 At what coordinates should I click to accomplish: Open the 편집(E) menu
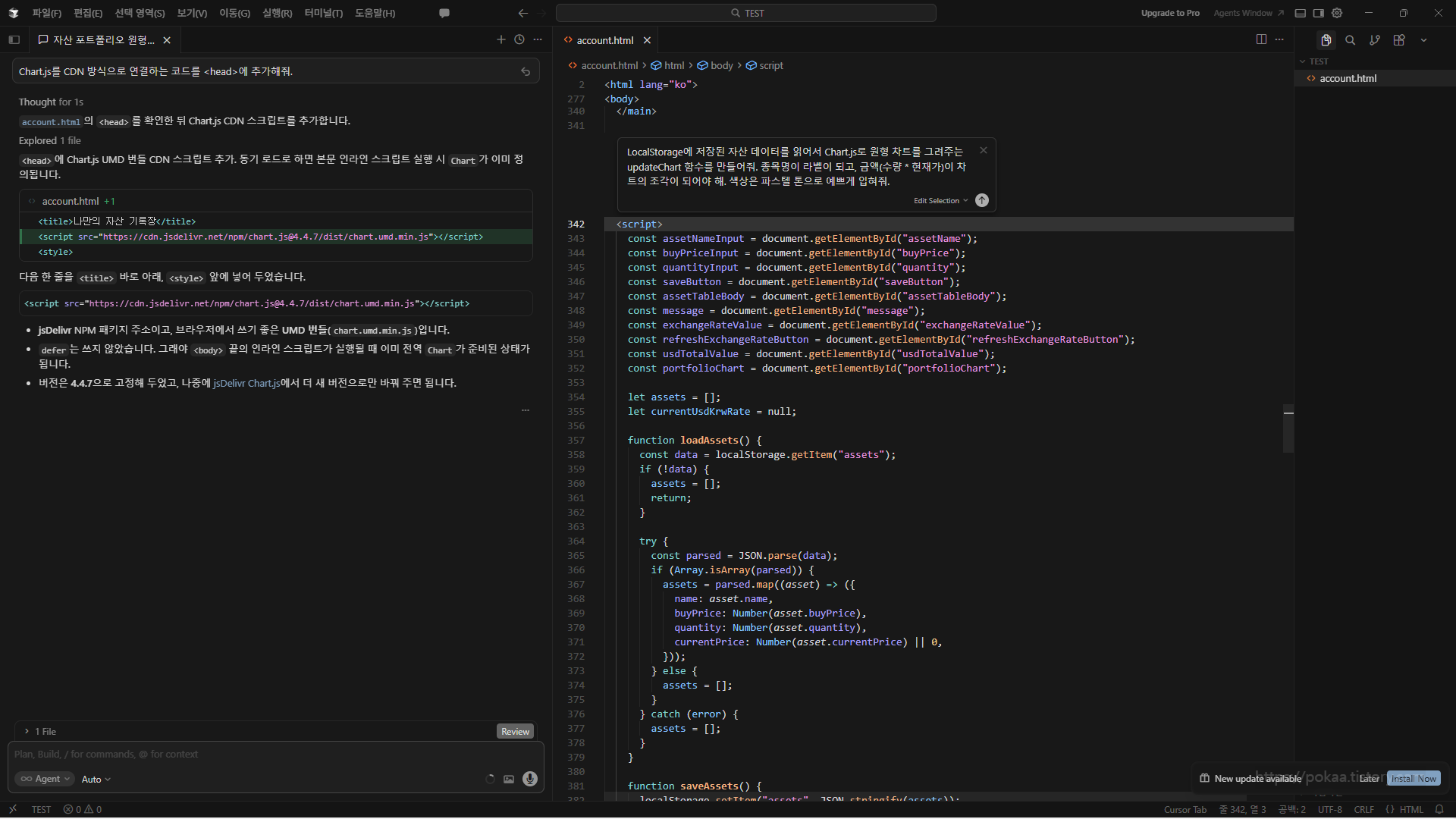pyautogui.click(x=88, y=13)
